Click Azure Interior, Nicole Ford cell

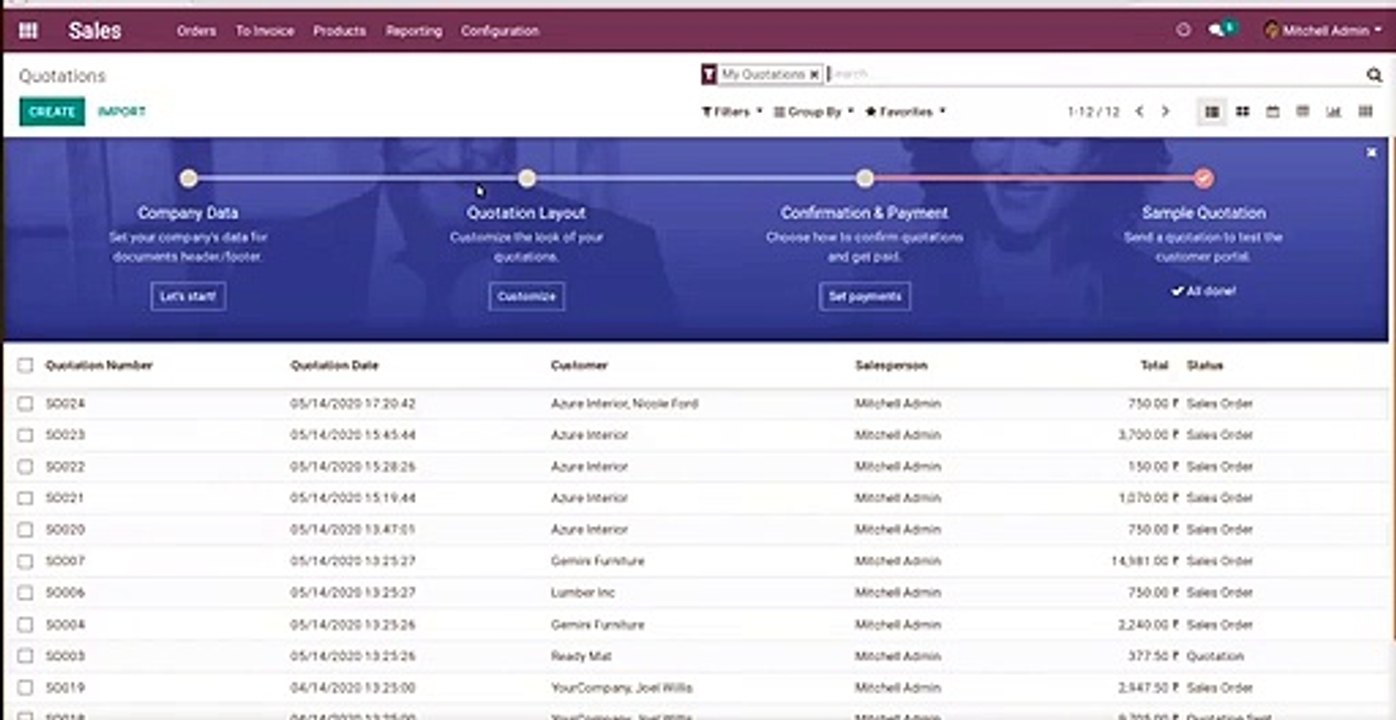pyautogui.click(x=624, y=404)
